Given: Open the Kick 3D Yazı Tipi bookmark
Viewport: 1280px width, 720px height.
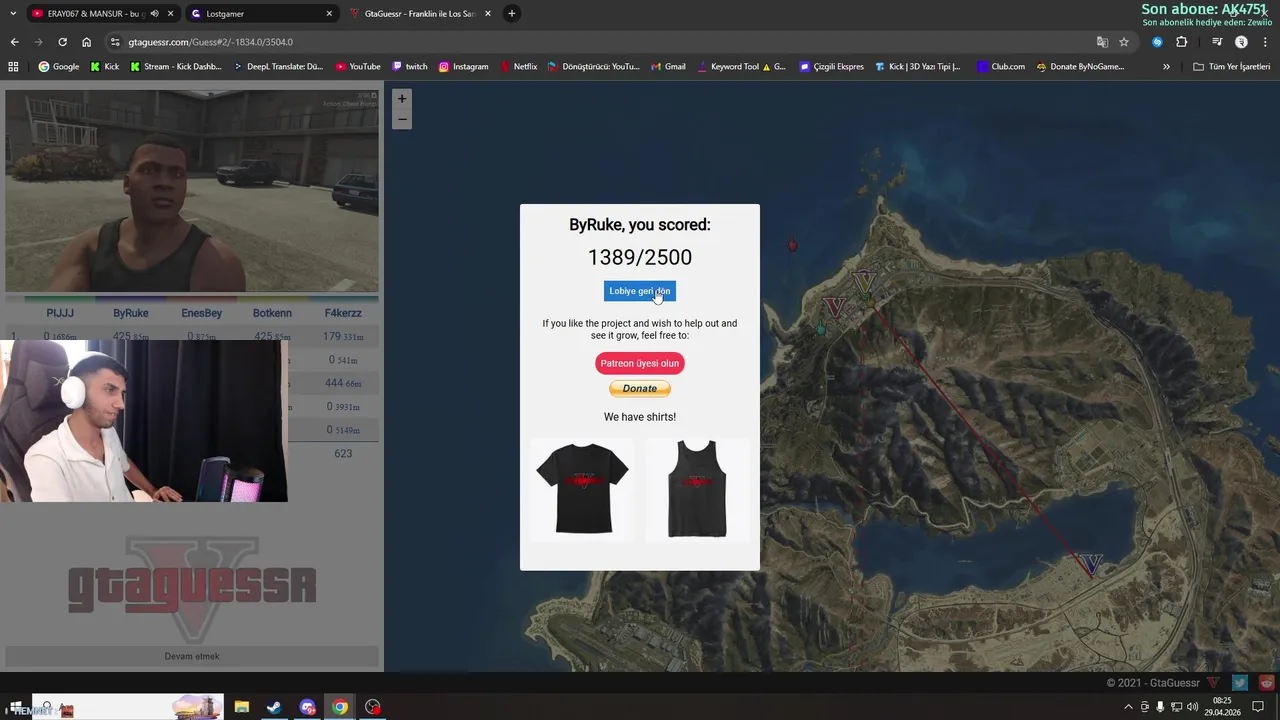Looking at the screenshot, I should [x=918, y=67].
